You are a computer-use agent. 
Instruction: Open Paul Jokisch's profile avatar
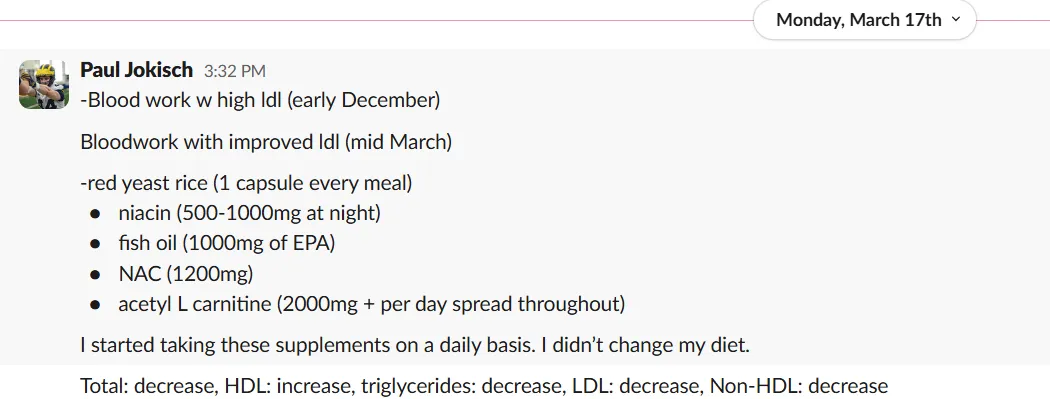(44, 84)
